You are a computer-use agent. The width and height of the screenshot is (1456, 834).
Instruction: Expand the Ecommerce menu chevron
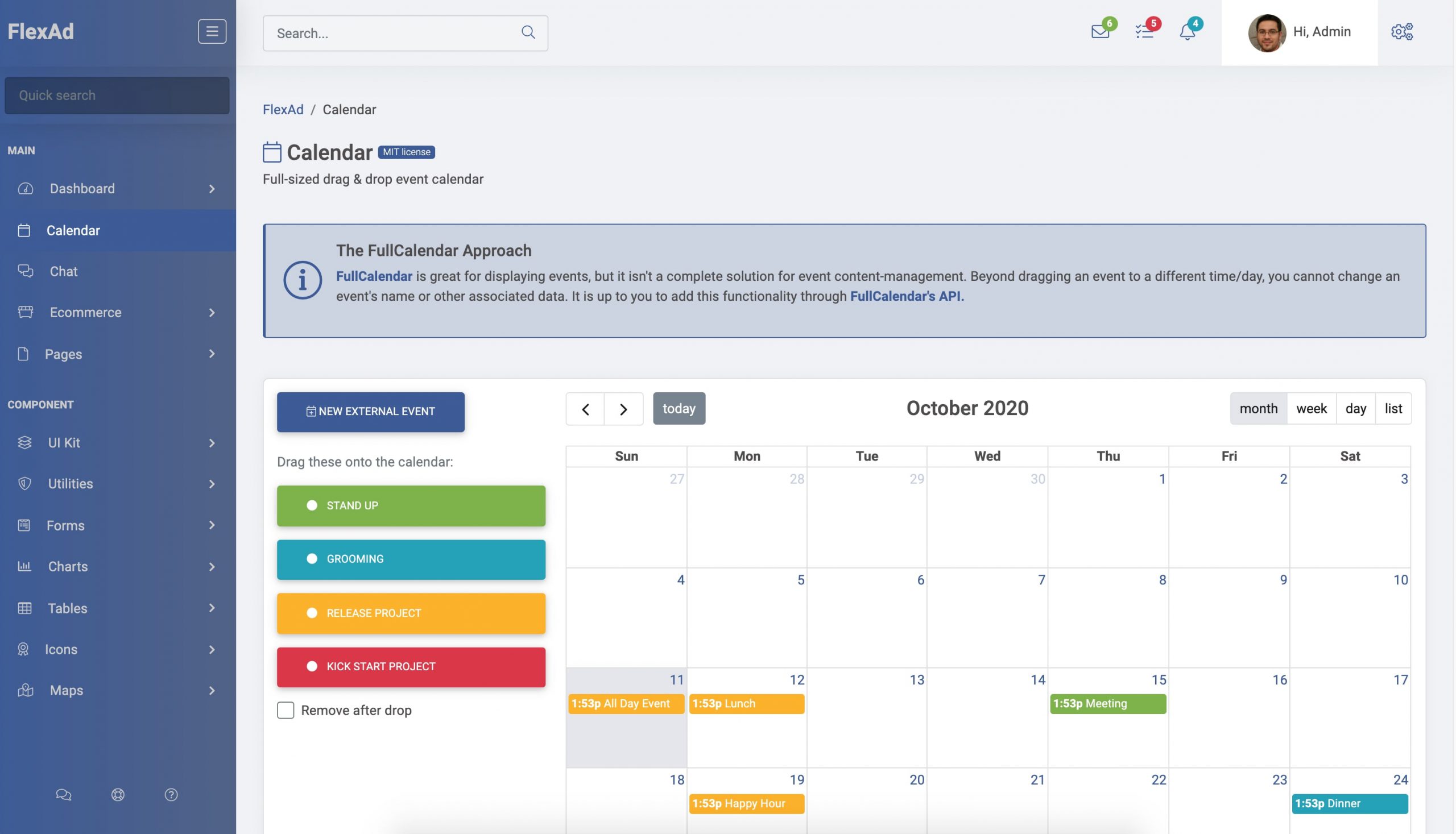click(x=212, y=312)
